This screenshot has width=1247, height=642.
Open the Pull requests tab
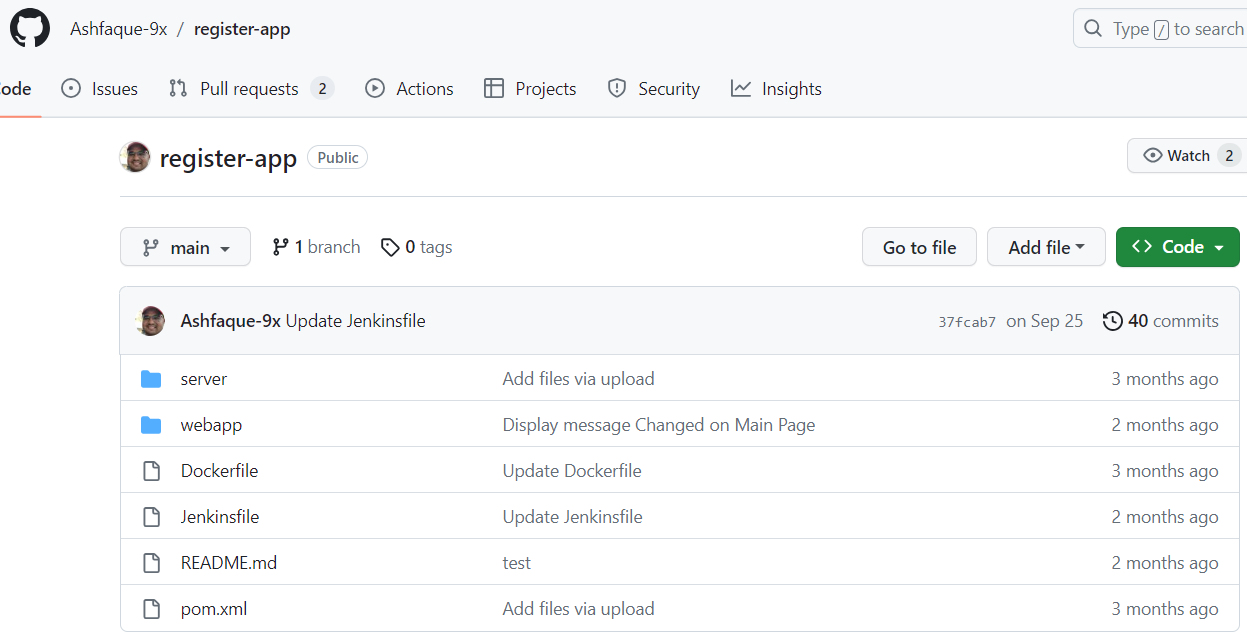pos(251,89)
